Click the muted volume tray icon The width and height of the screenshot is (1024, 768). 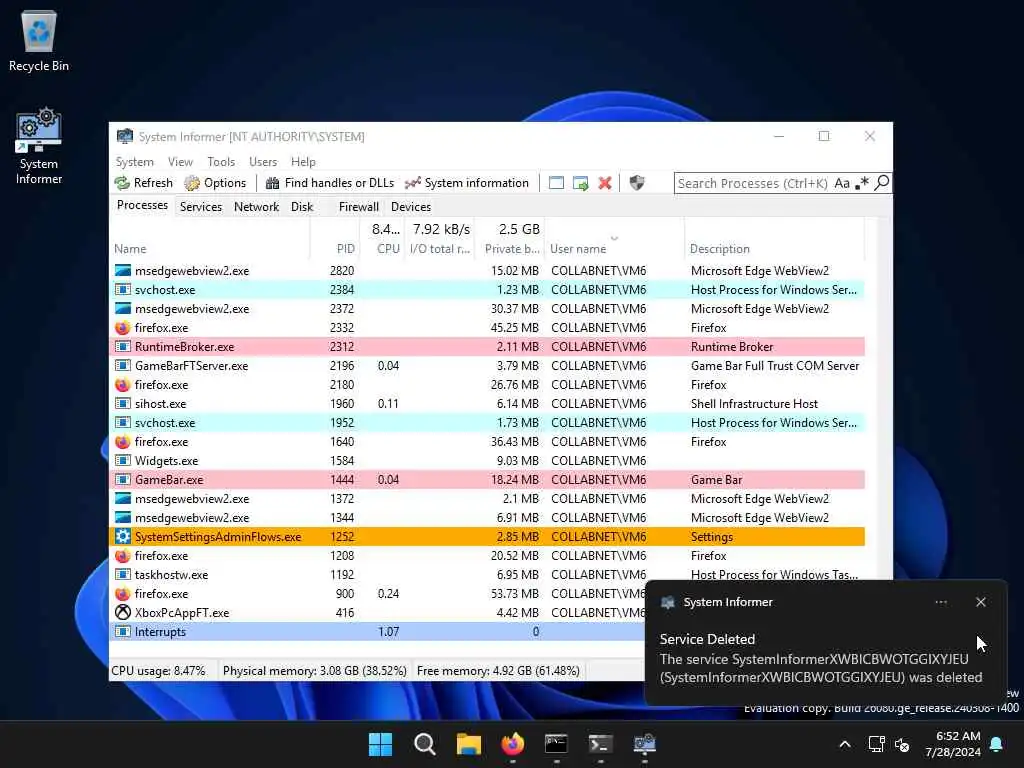(902, 744)
